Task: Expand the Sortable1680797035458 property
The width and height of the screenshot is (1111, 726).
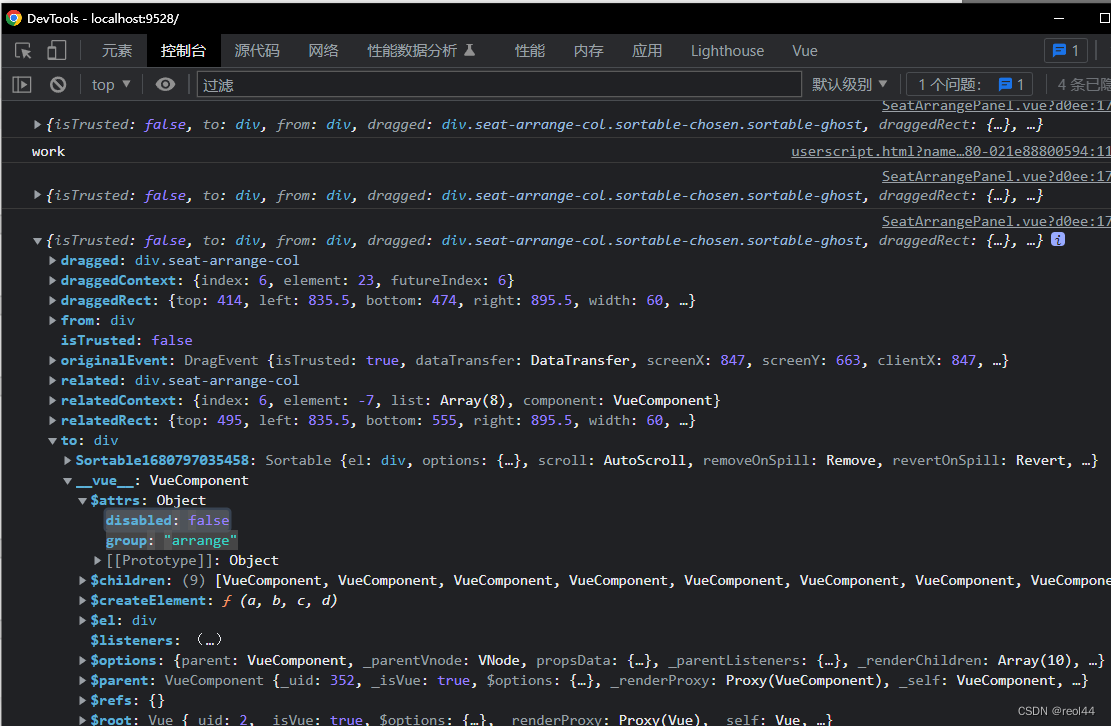Action: coord(67,460)
